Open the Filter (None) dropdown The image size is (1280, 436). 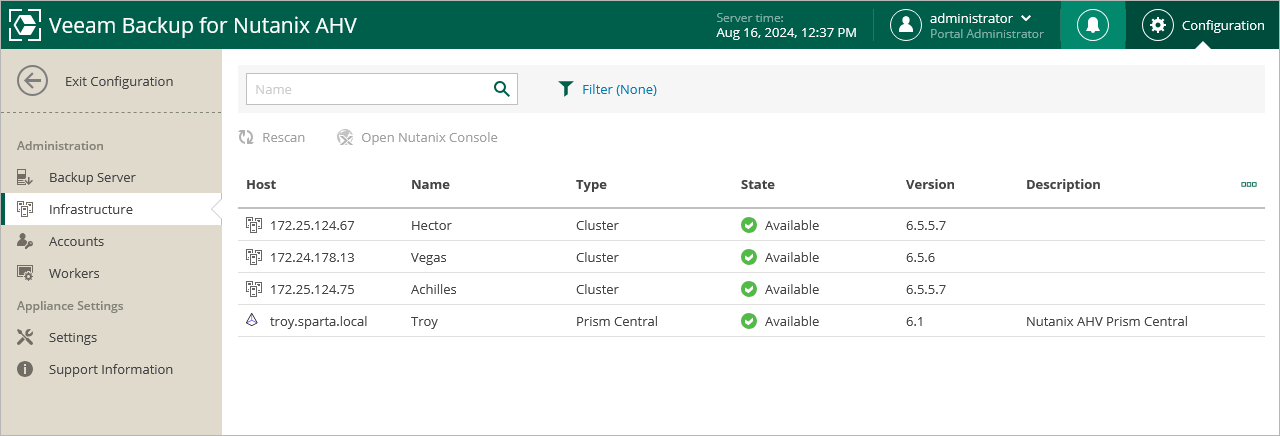click(x=607, y=89)
